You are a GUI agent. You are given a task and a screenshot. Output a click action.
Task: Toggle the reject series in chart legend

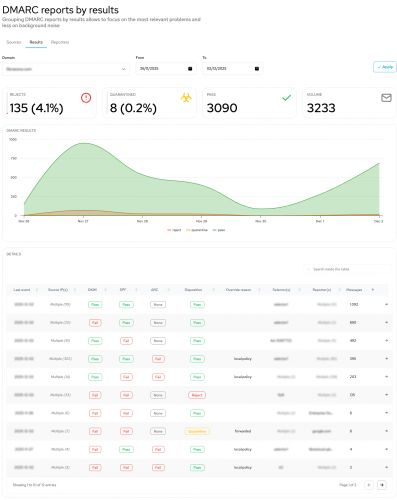click(174, 230)
